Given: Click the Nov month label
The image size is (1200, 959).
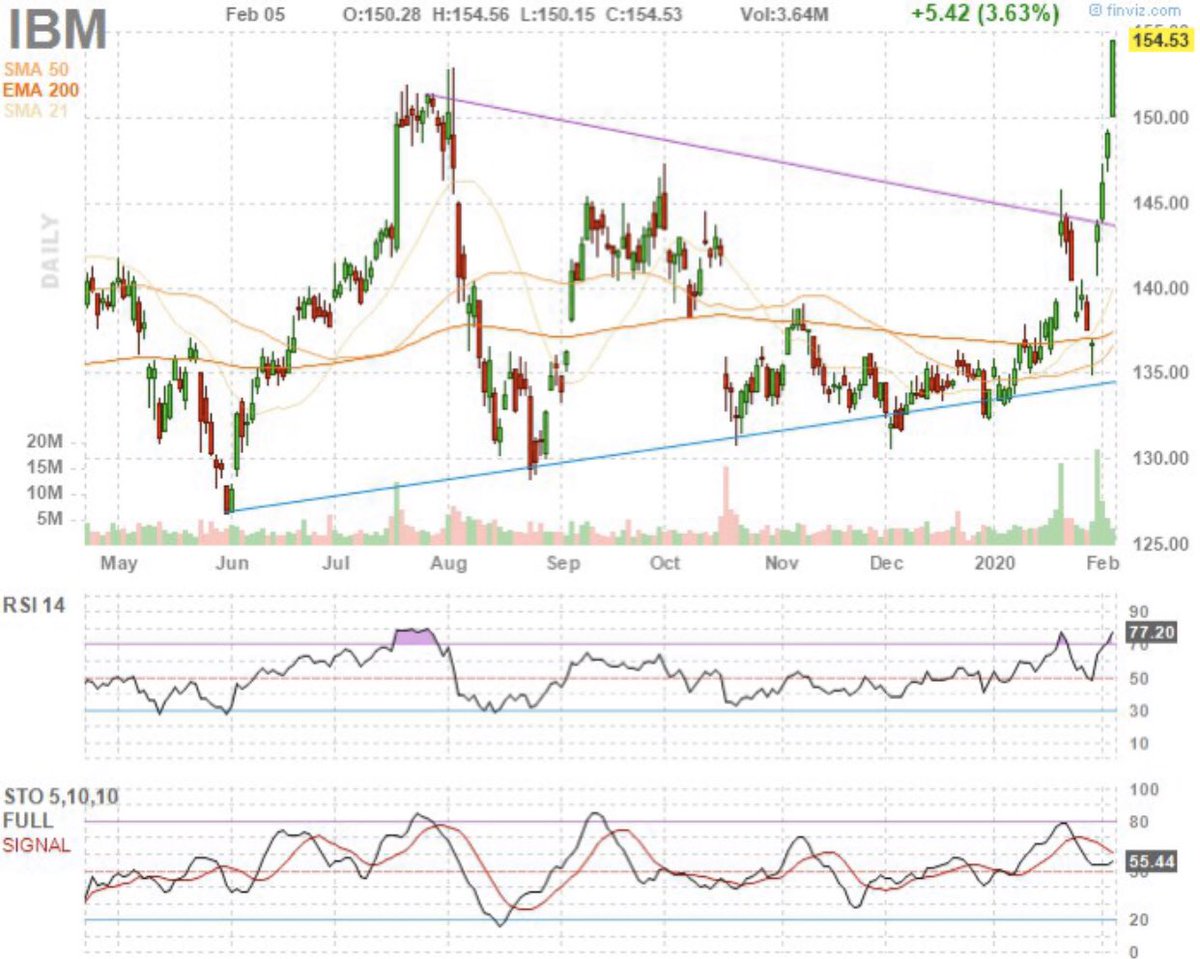Looking at the screenshot, I should [782, 563].
